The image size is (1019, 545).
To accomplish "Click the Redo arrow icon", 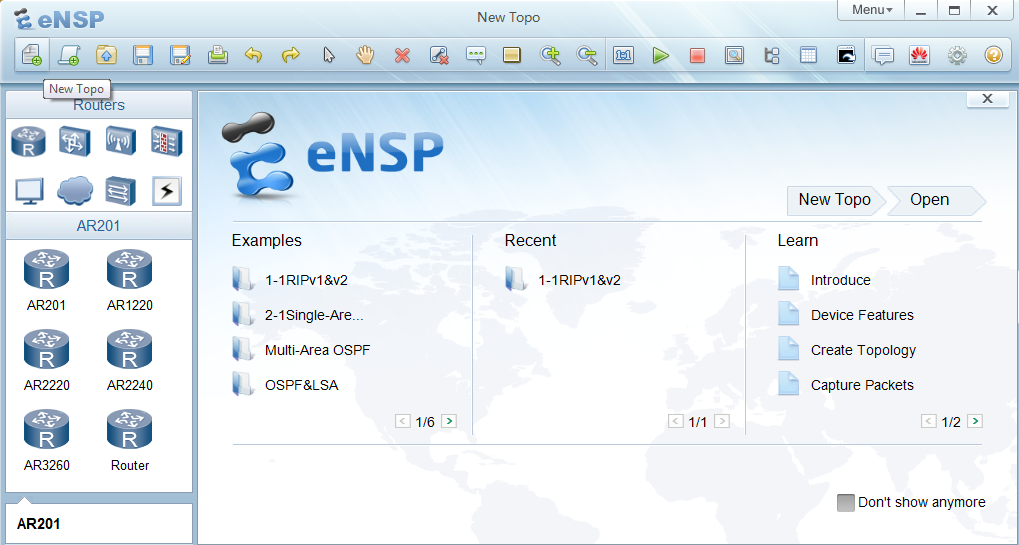I will click(290, 55).
